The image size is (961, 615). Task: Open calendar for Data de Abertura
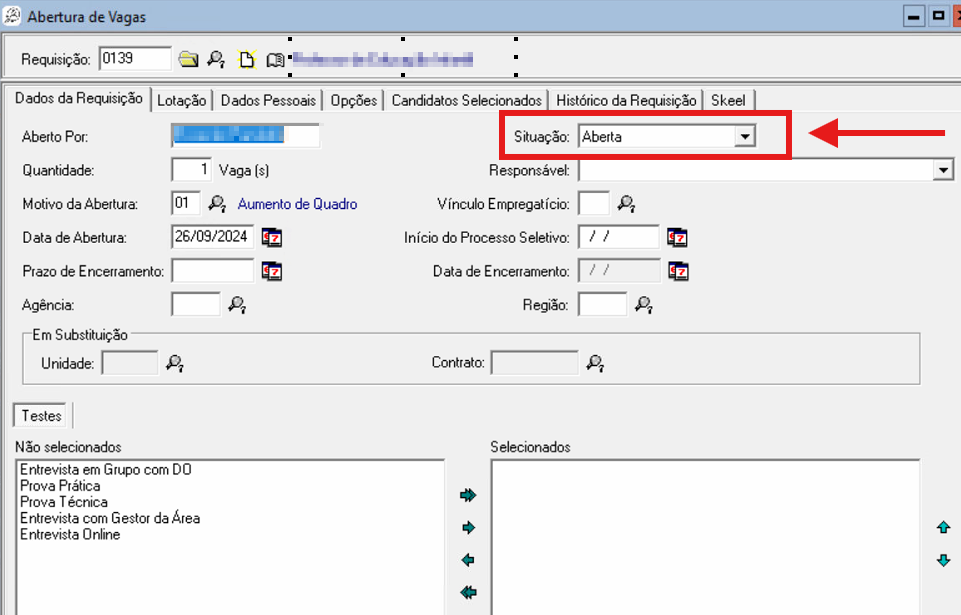pyautogui.click(x=272, y=237)
